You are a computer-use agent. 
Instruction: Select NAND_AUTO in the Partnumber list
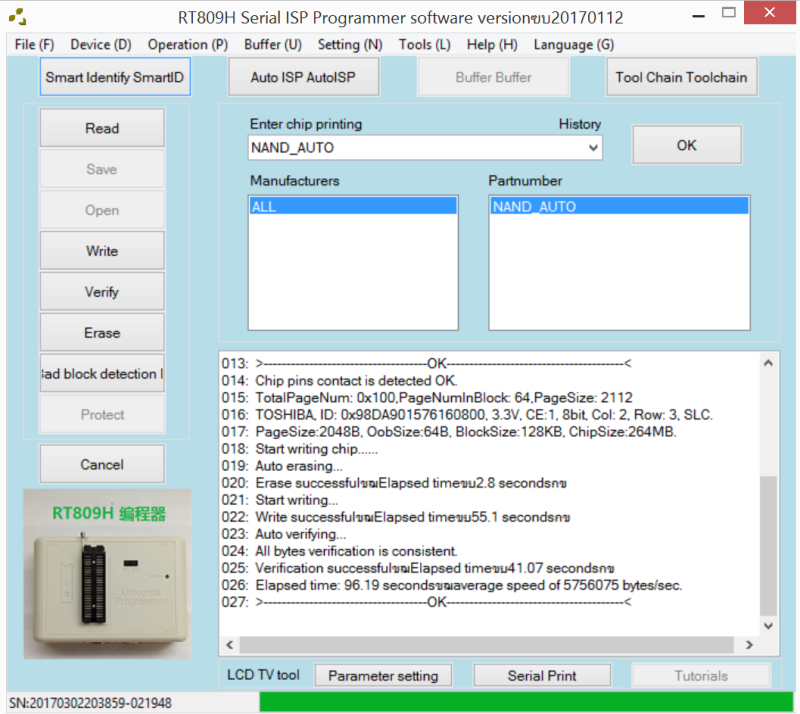pyautogui.click(x=618, y=205)
